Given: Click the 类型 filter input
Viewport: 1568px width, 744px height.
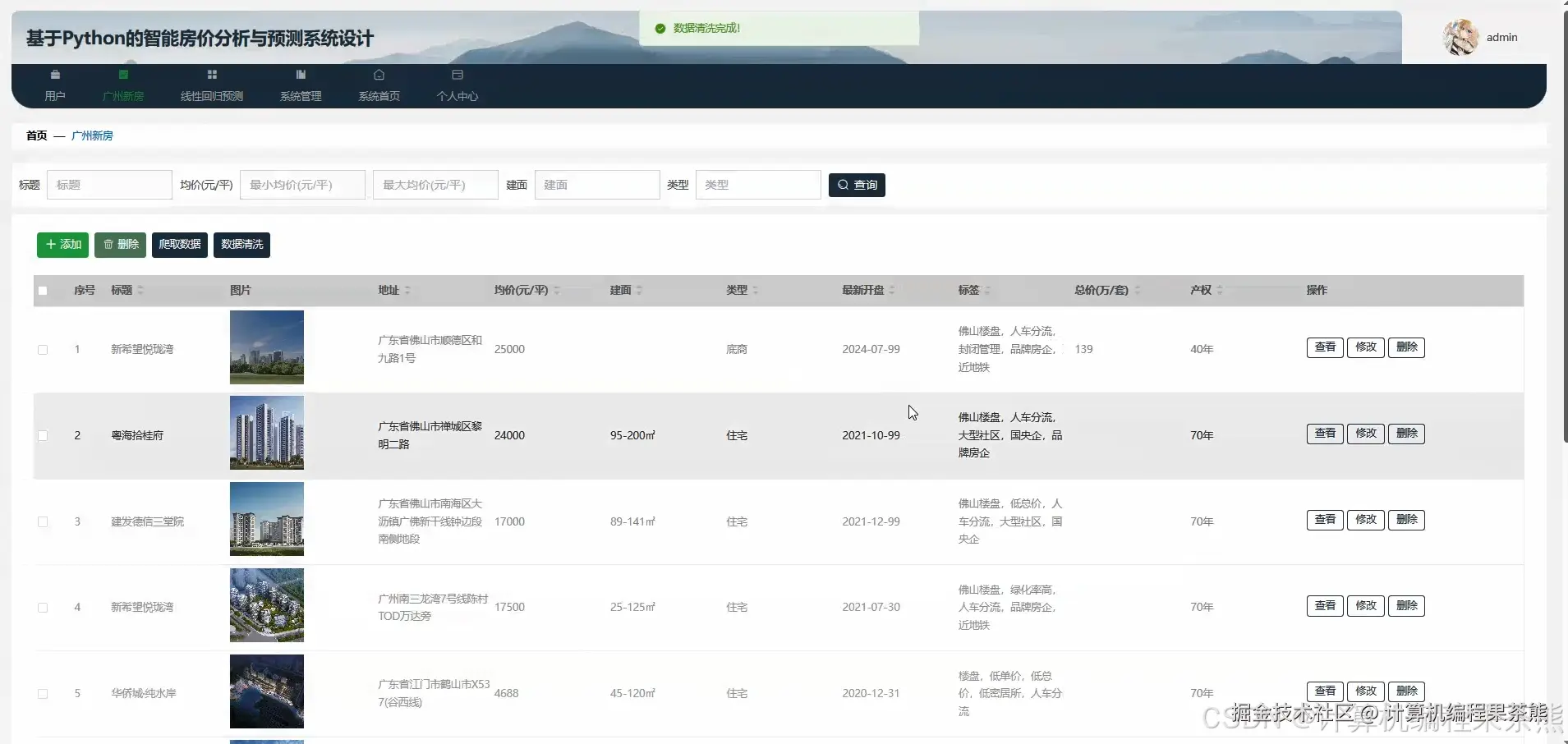Looking at the screenshot, I should click(x=758, y=186).
